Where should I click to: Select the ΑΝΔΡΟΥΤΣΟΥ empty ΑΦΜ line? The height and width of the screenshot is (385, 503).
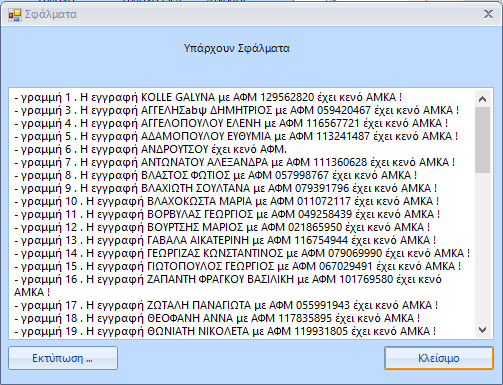click(150, 149)
